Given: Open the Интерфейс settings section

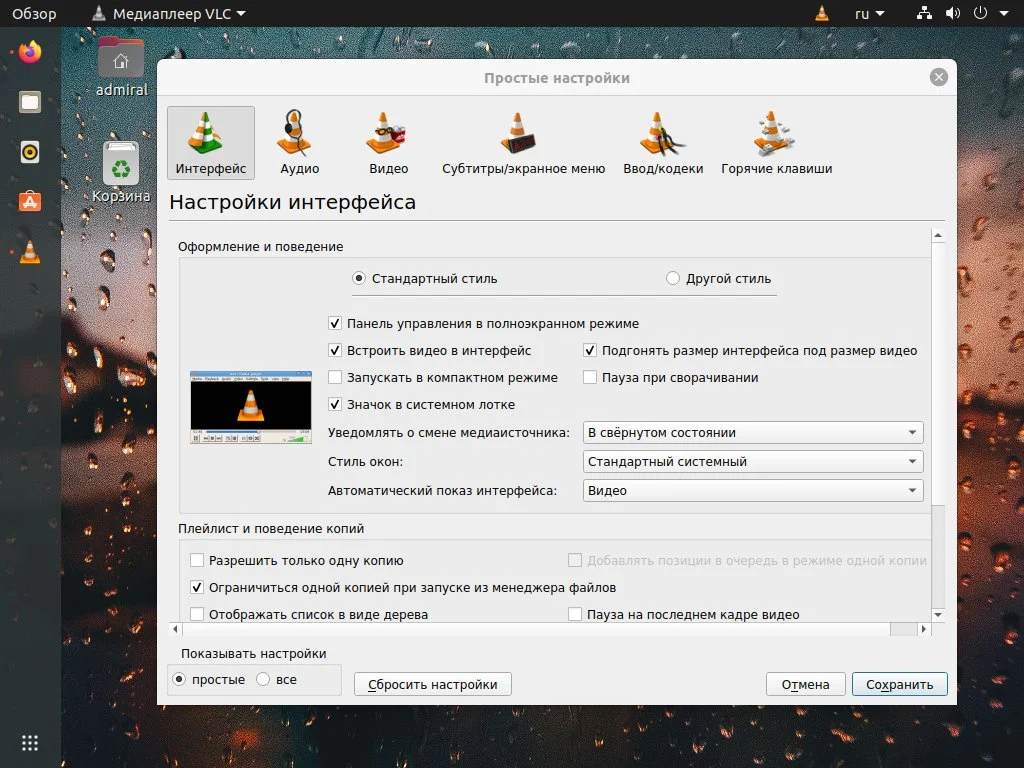Looking at the screenshot, I should pos(210,143).
